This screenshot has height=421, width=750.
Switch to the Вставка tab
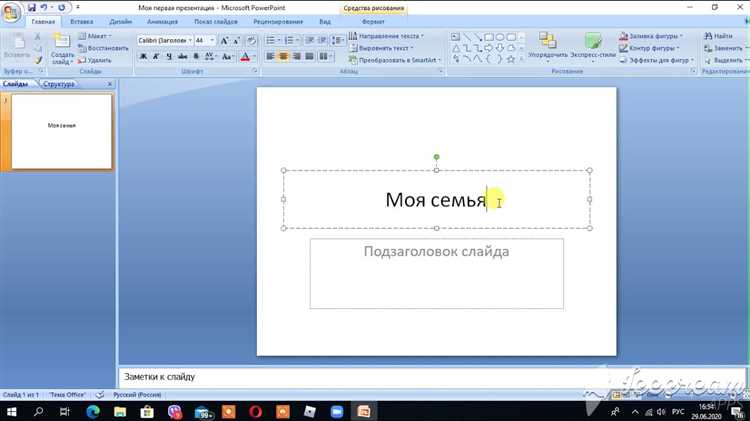(x=82, y=22)
